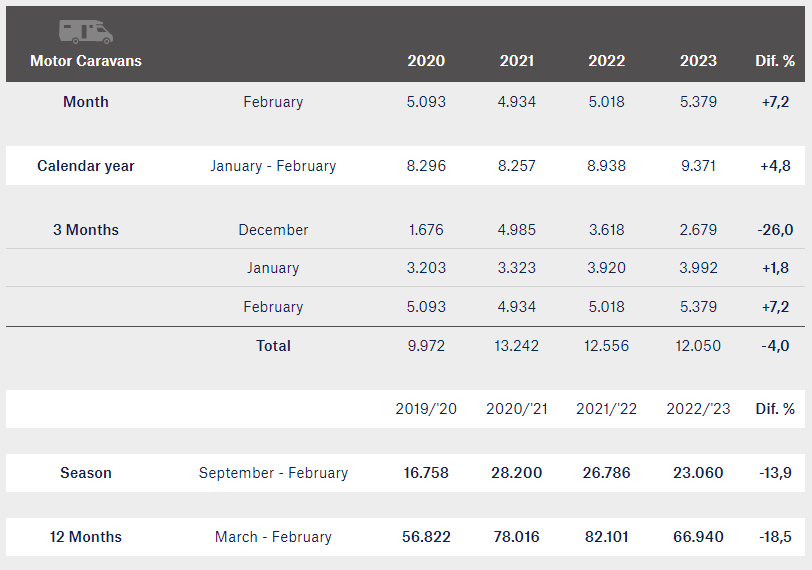Click the 2020 column header
The width and height of the screenshot is (812, 570).
[x=426, y=61]
